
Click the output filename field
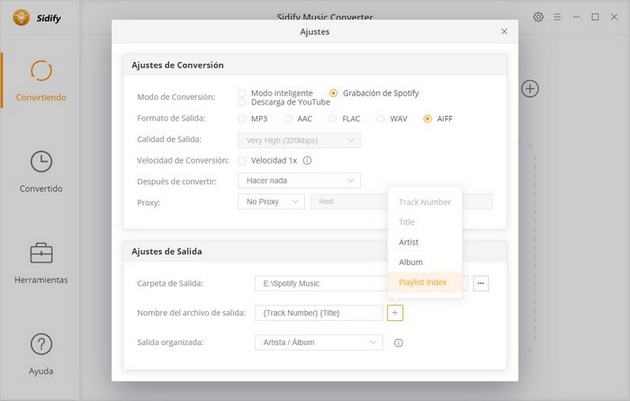coord(319,313)
